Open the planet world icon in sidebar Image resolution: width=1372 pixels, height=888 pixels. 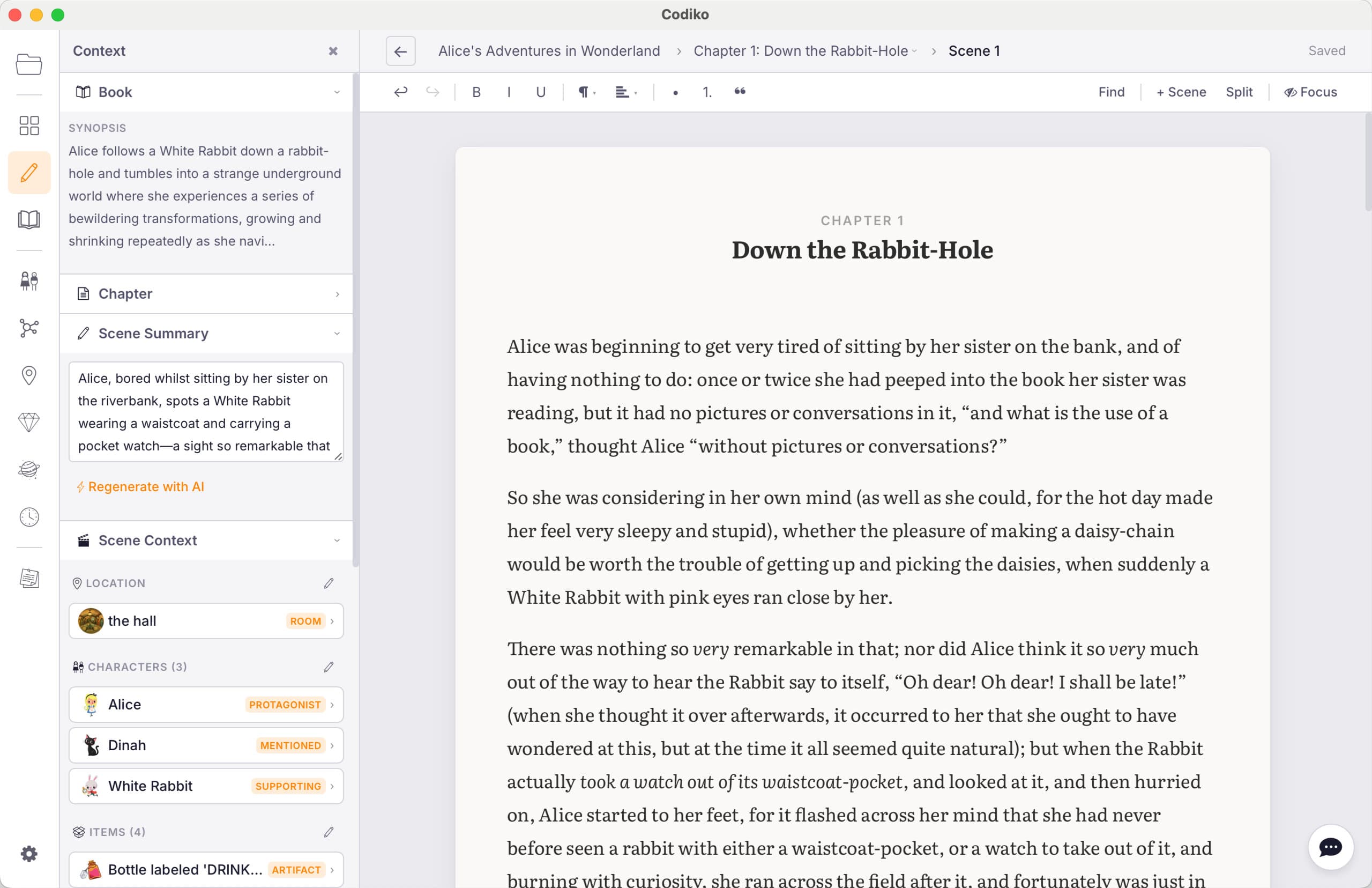pyautogui.click(x=29, y=469)
